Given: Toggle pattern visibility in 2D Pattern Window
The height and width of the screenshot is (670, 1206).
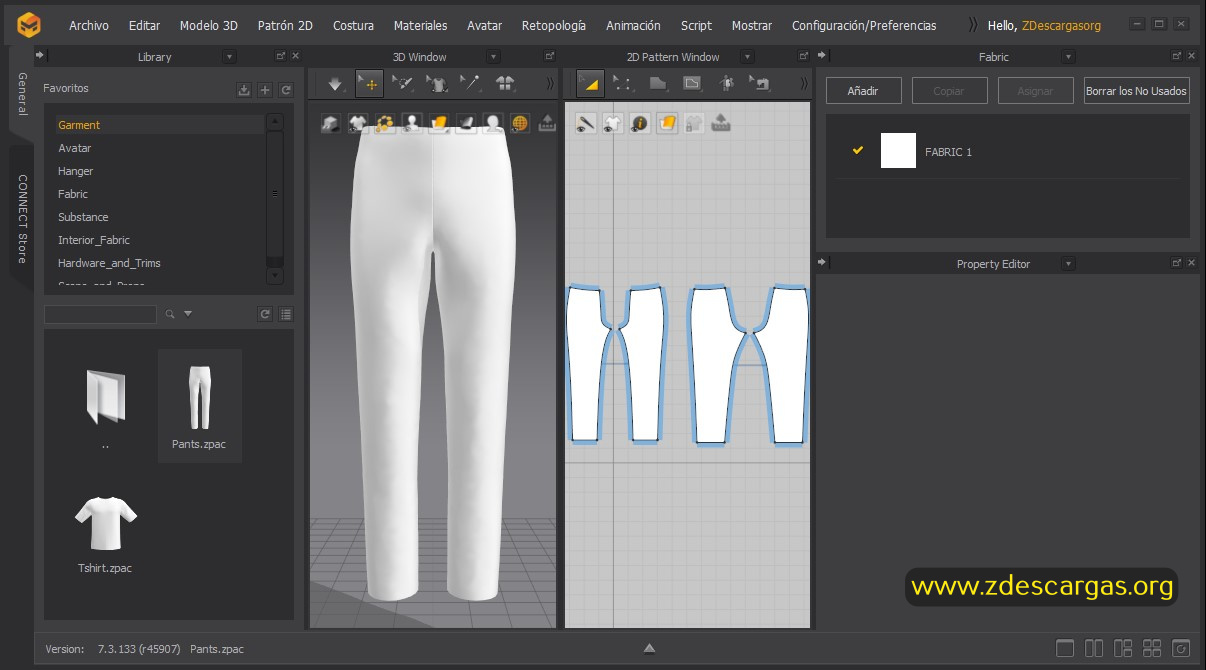Looking at the screenshot, I should click(613, 124).
